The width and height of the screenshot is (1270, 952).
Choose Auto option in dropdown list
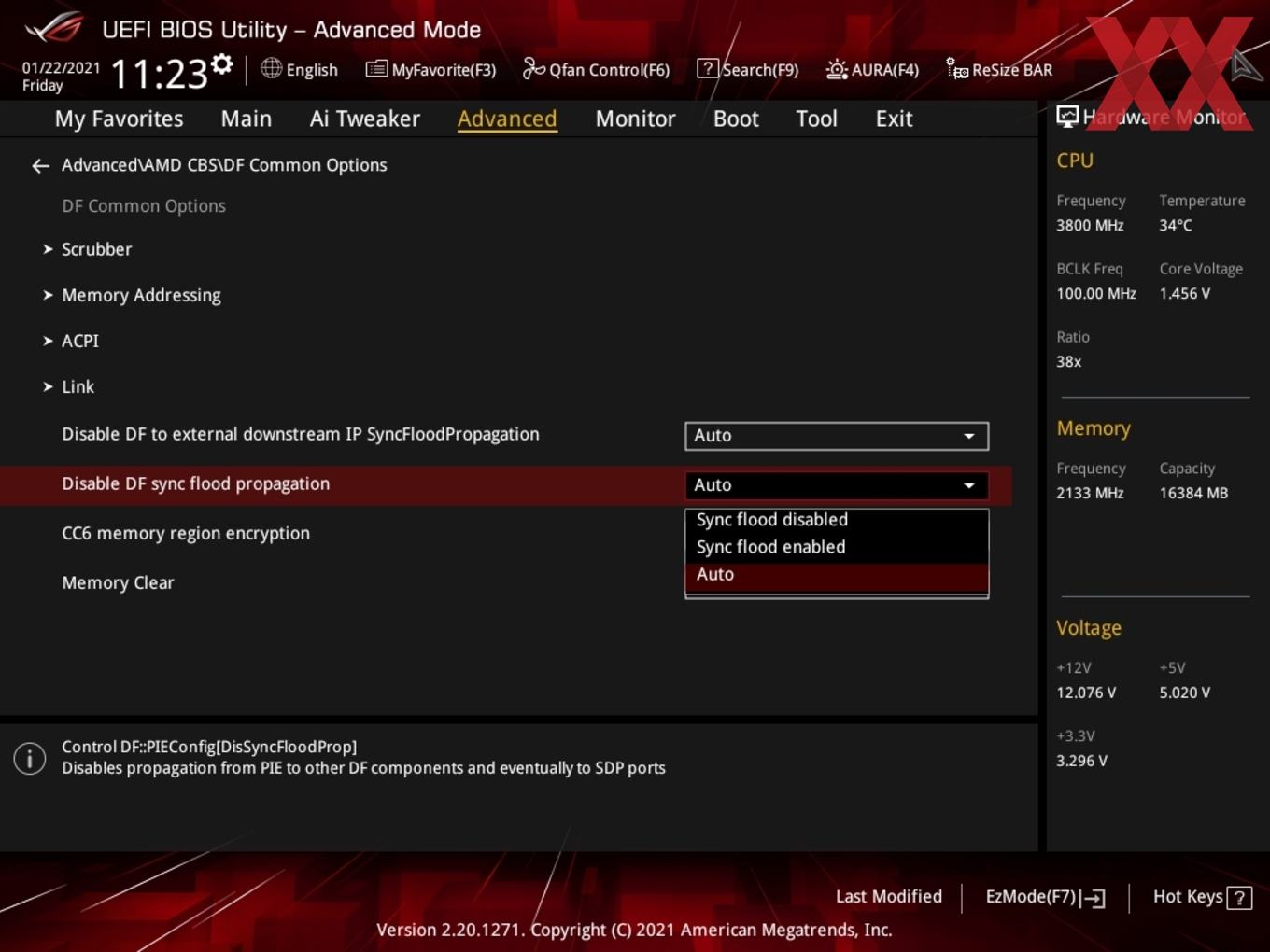click(x=837, y=575)
